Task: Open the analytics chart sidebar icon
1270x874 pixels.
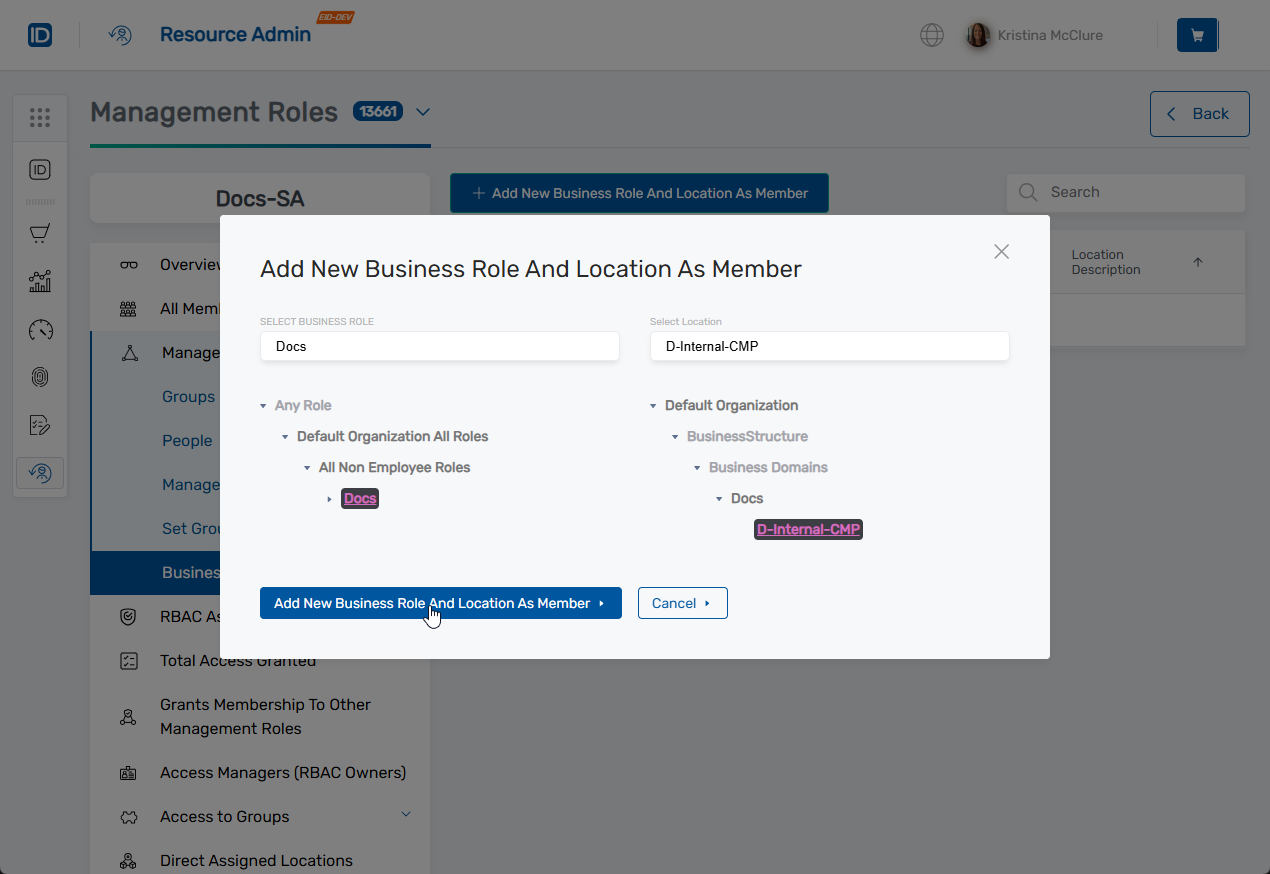Action: 40,281
